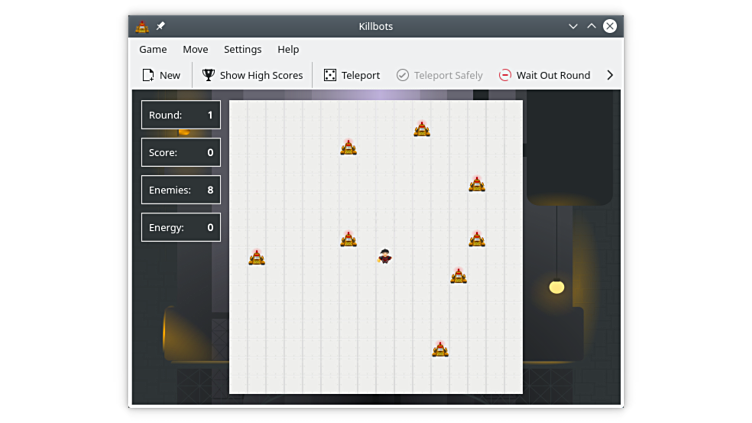Open the Game menu

[x=153, y=49]
